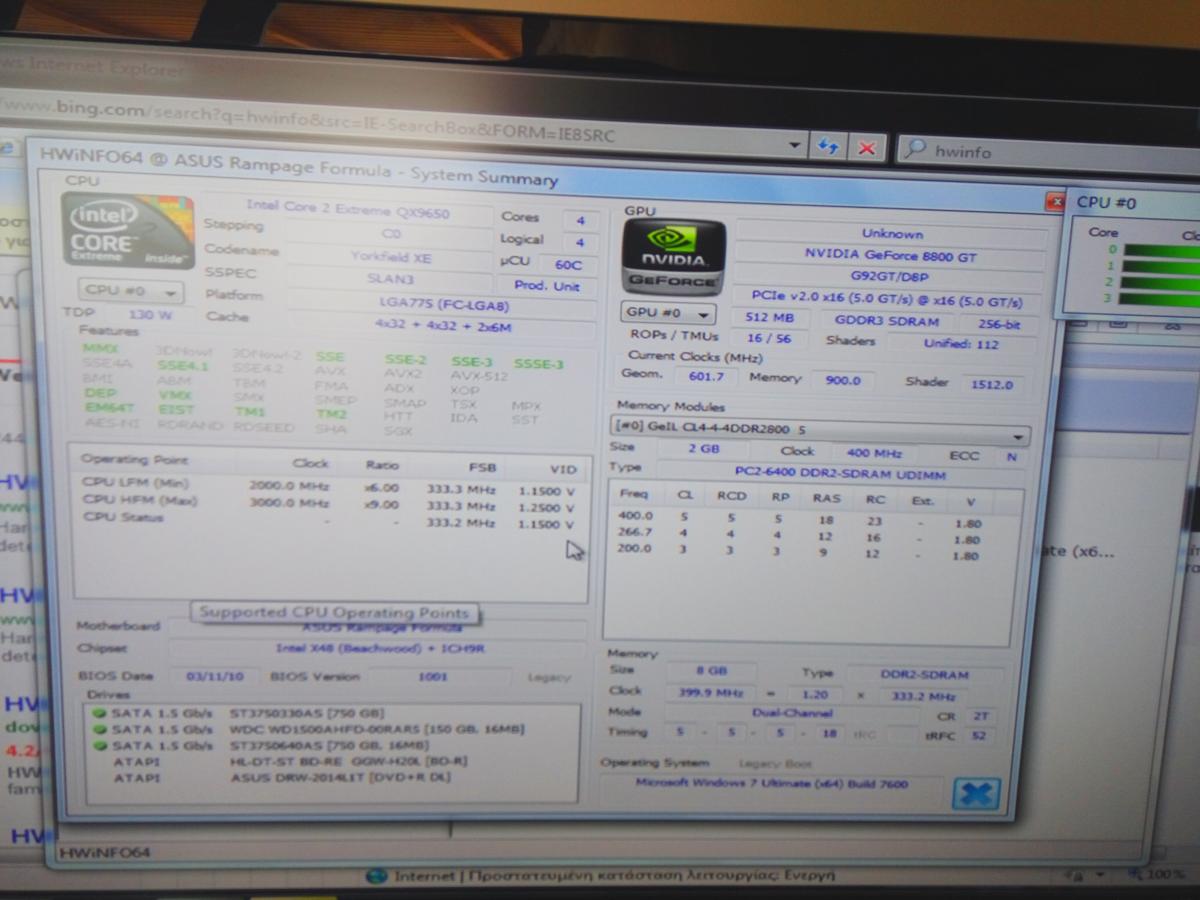Image resolution: width=1200 pixels, height=900 pixels.
Task: Click the EM64T feature label
Action: click(109, 409)
